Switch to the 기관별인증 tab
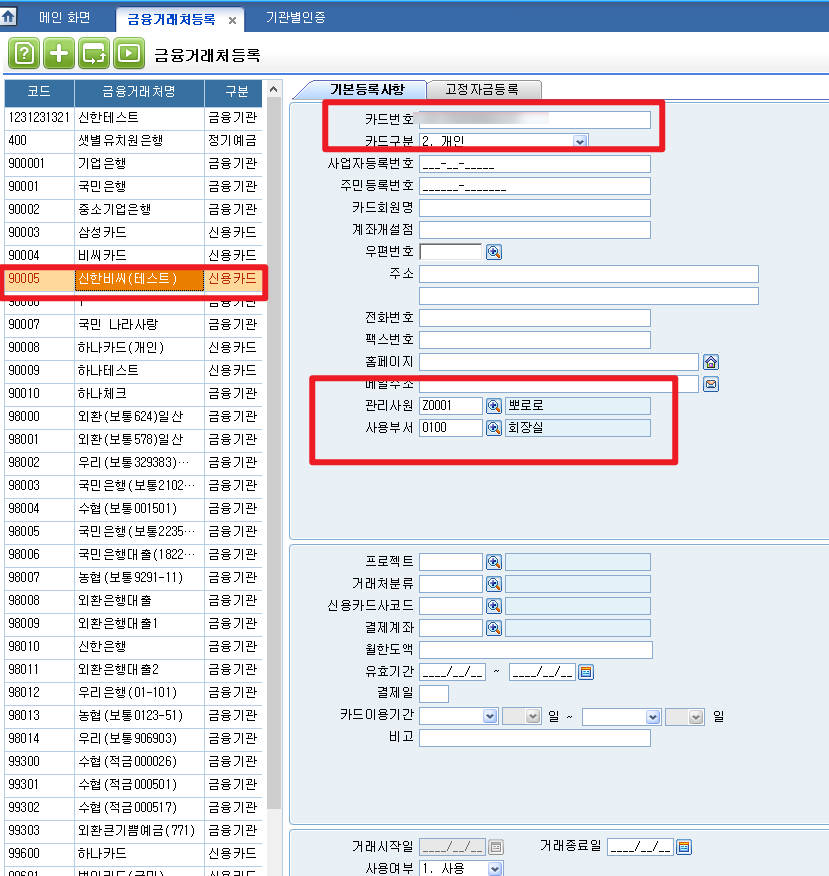The height and width of the screenshot is (876, 829). (x=295, y=18)
